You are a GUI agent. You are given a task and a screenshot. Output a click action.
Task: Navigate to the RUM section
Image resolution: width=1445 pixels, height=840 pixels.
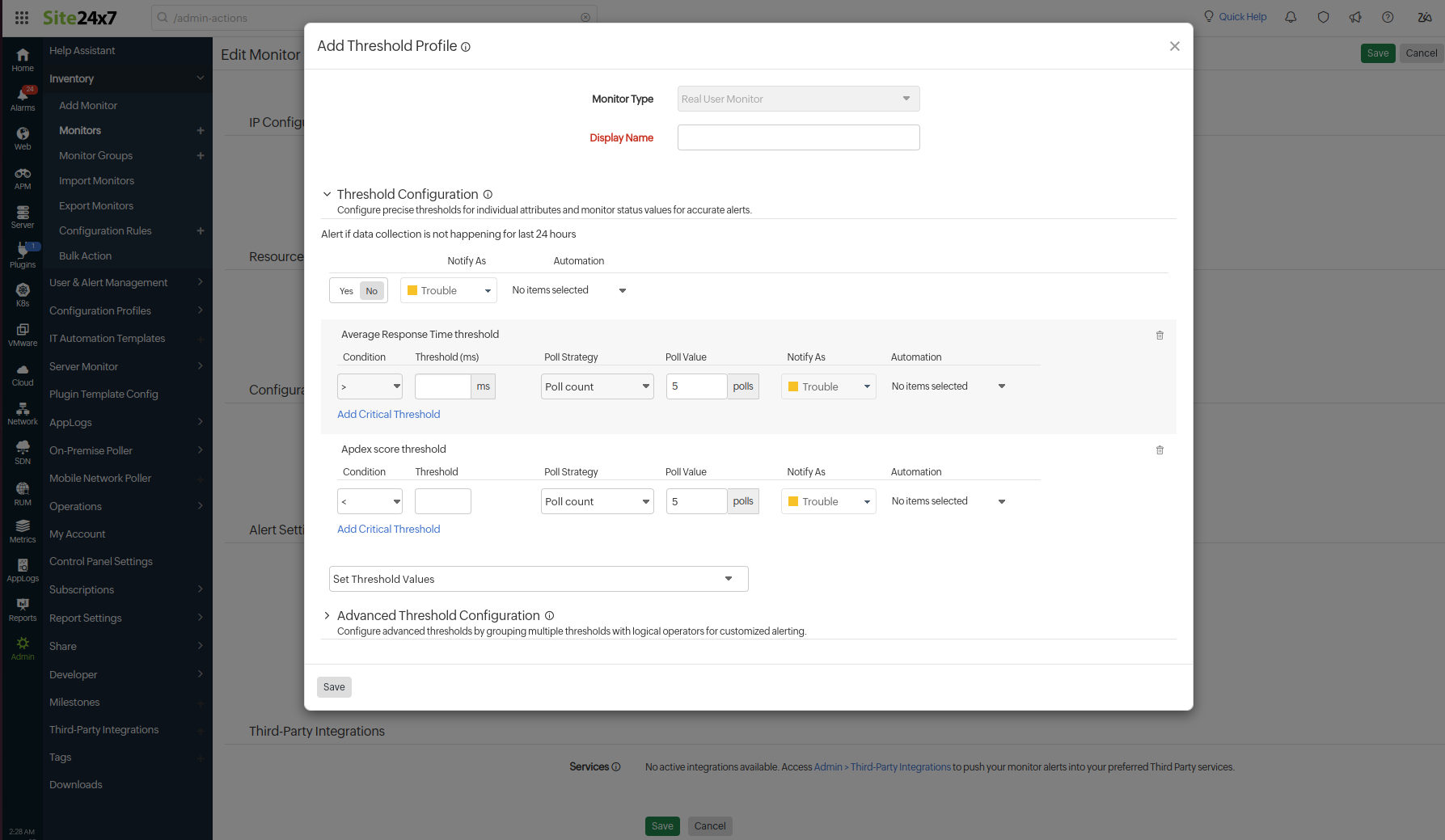point(22,492)
